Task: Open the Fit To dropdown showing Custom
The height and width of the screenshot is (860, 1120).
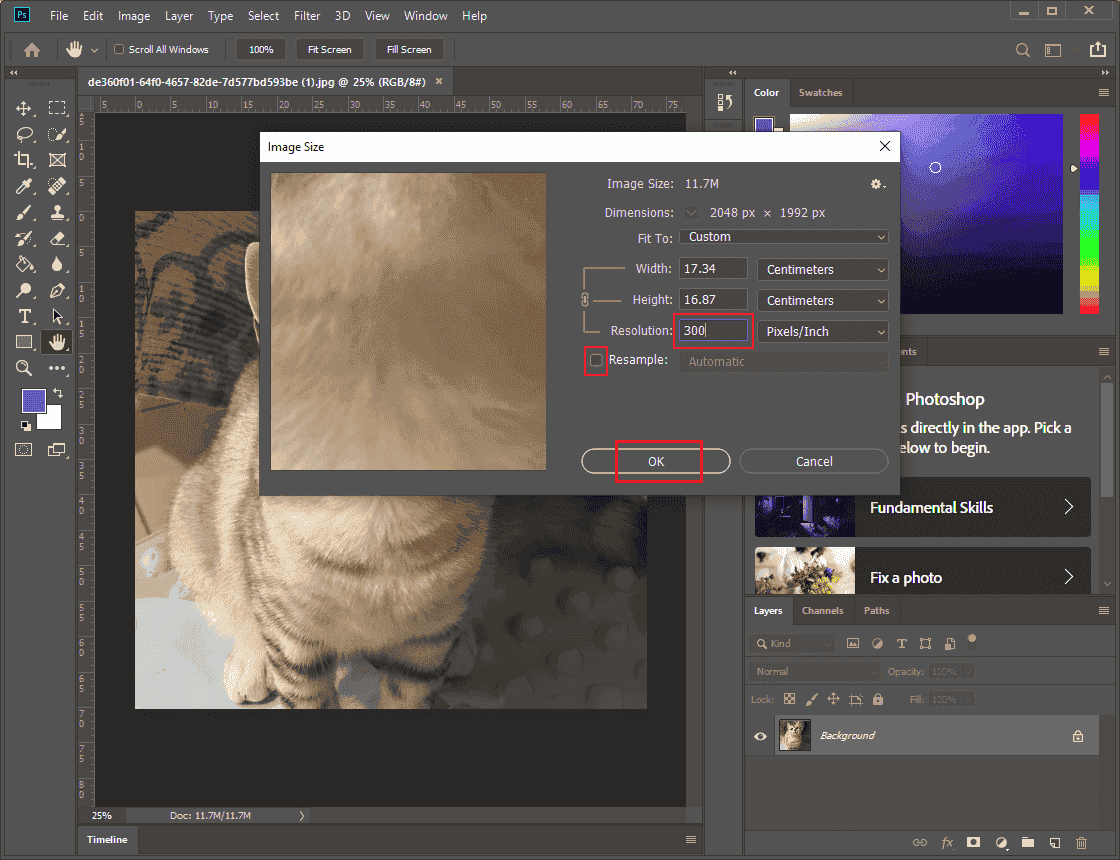Action: pos(783,237)
